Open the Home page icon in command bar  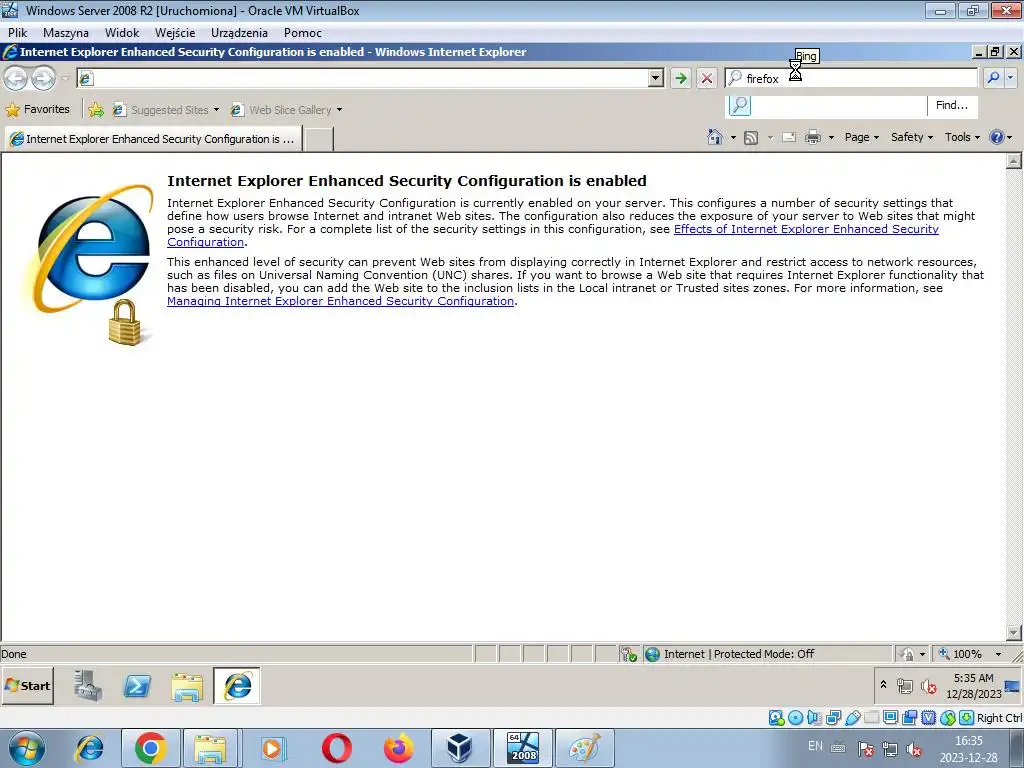tap(715, 137)
